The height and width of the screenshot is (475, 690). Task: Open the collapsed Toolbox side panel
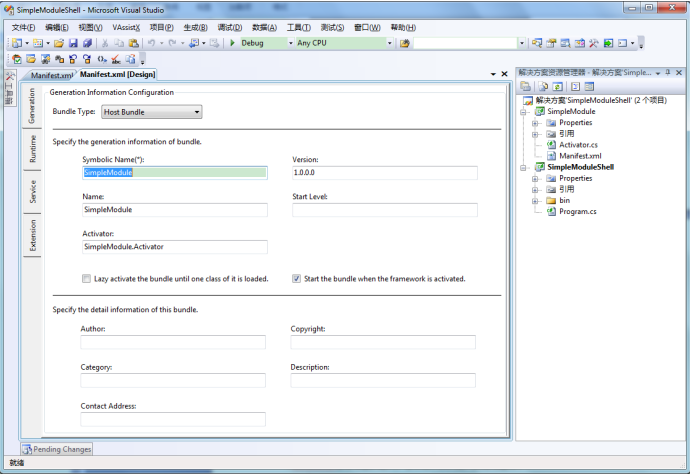tap(10, 88)
